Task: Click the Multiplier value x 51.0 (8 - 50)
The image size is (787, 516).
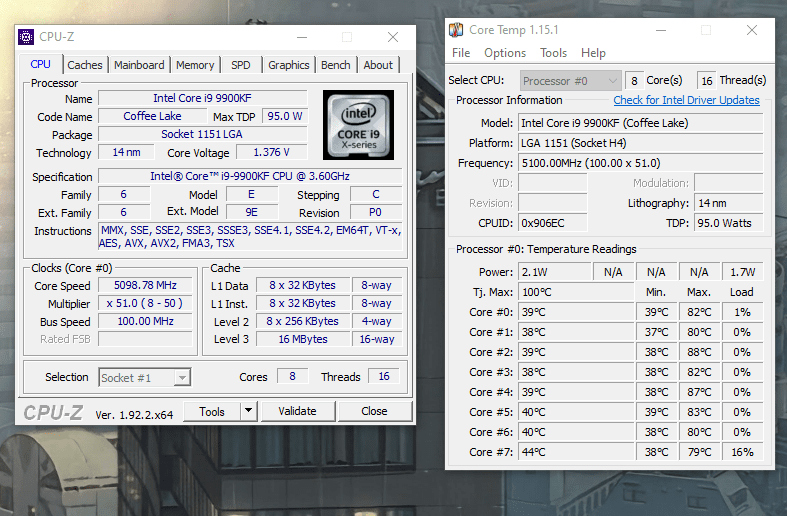Action: tap(145, 304)
